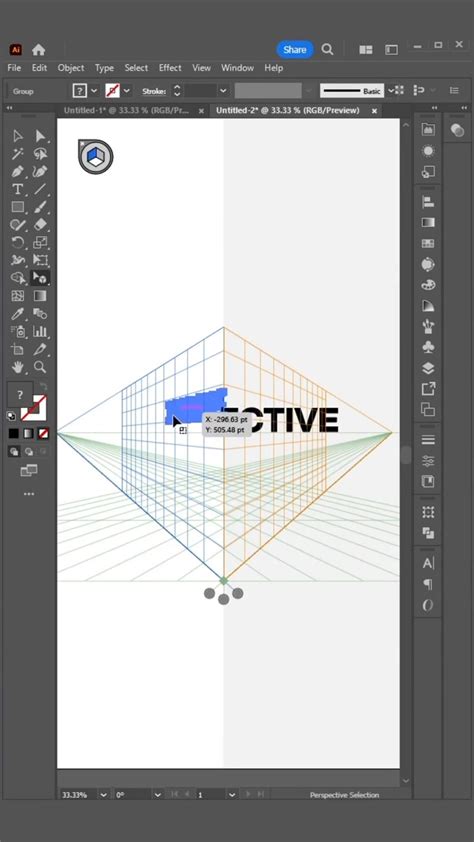Select the Rectangle tool
474x842 pixels.
pyautogui.click(x=18, y=207)
